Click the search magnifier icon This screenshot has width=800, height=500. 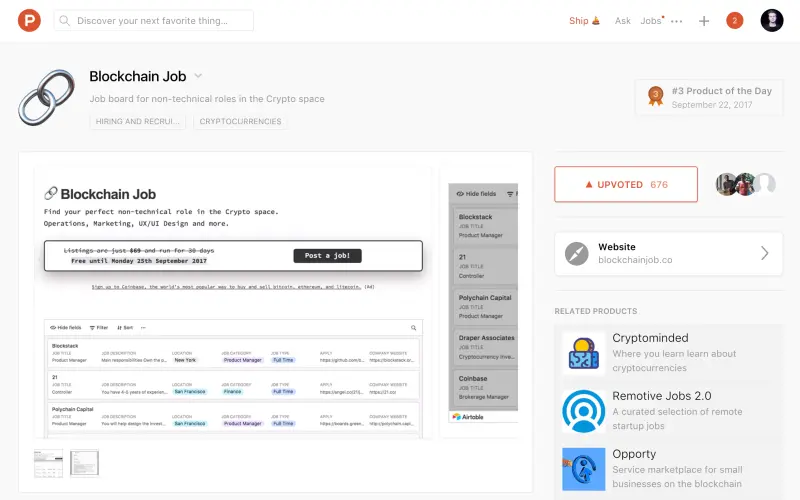point(64,20)
